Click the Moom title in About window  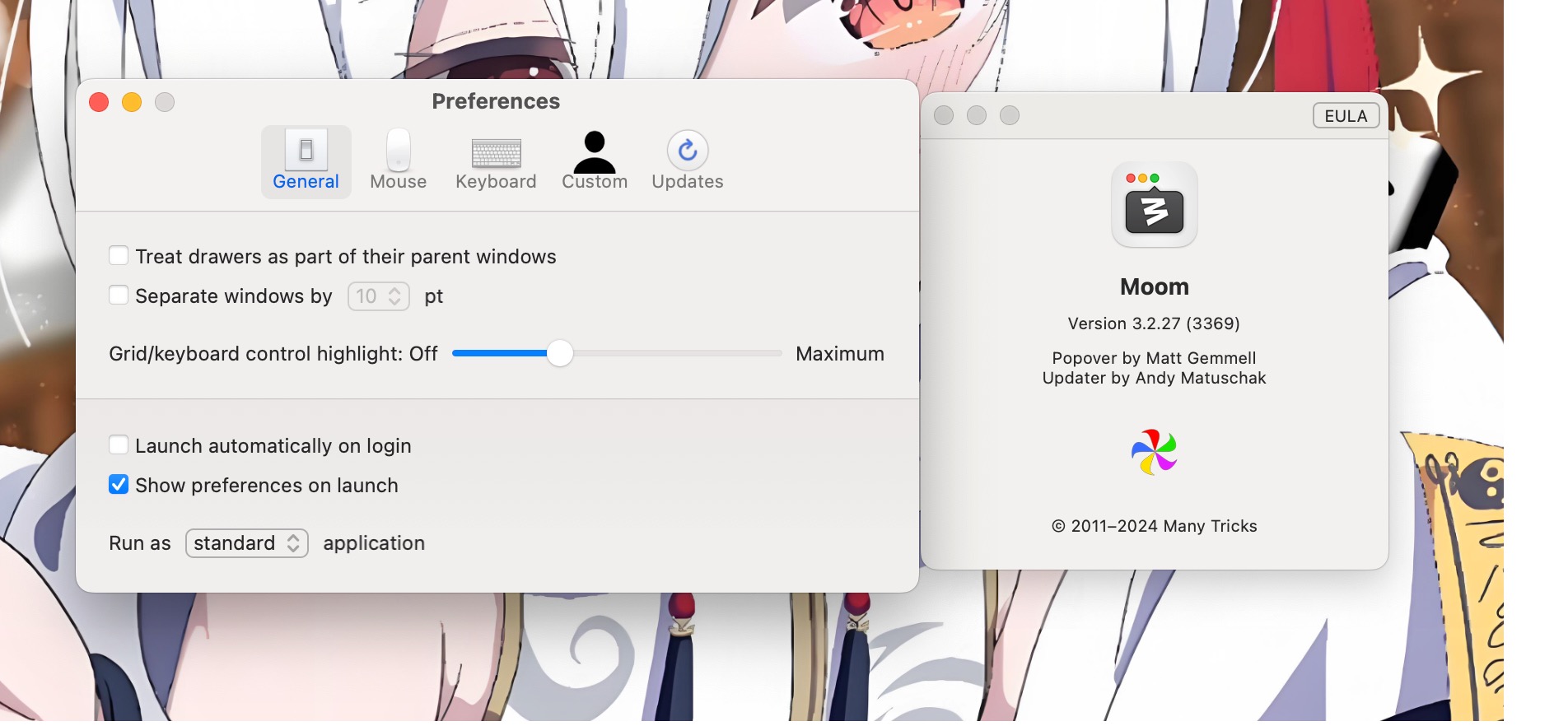tap(1154, 286)
